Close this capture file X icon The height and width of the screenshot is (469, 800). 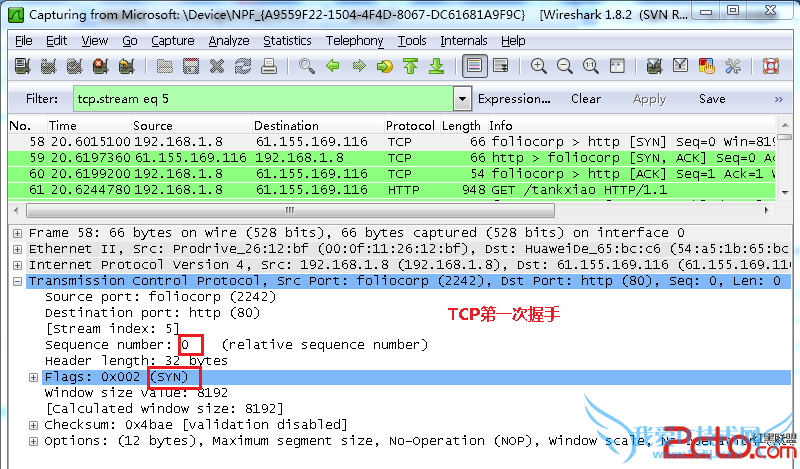click(217, 66)
